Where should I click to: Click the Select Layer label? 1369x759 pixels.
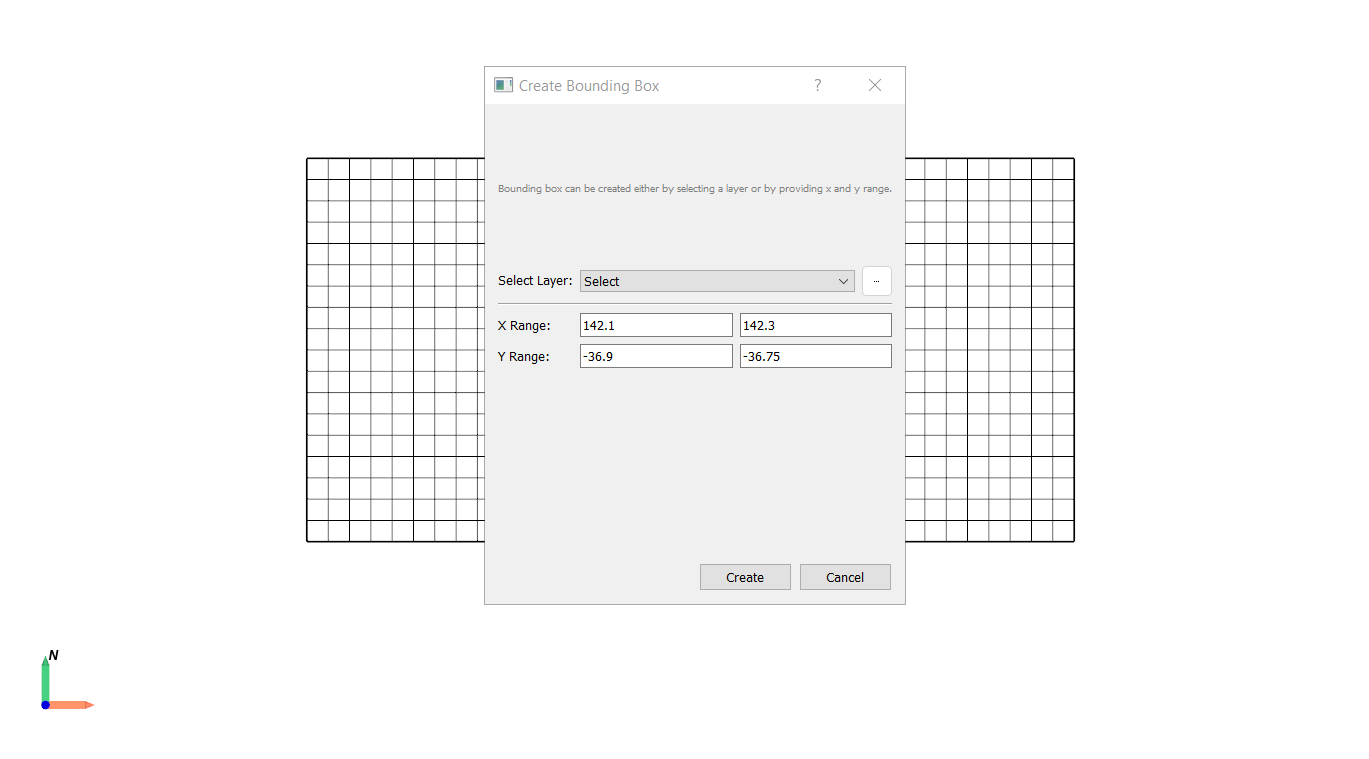[535, 281]
